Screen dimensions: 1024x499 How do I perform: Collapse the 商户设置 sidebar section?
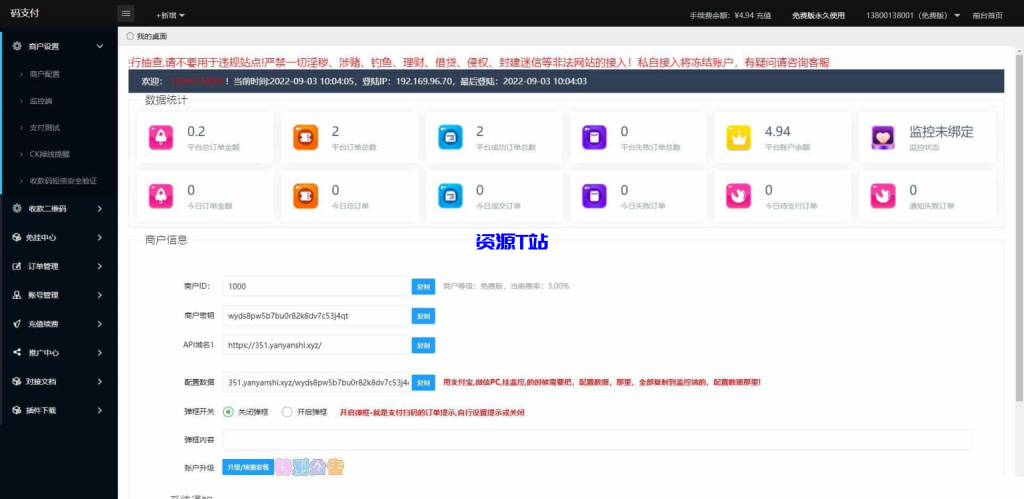pos(100,46)
